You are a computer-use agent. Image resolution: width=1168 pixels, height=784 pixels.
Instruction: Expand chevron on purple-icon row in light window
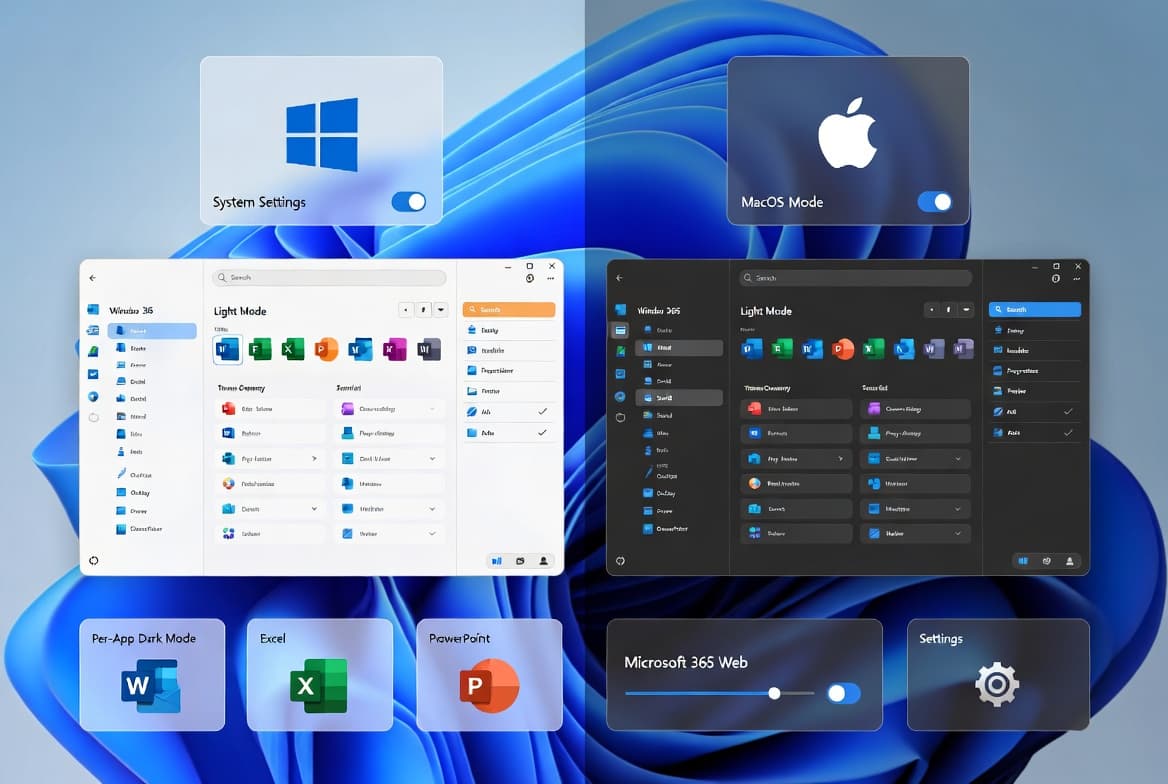432,408
